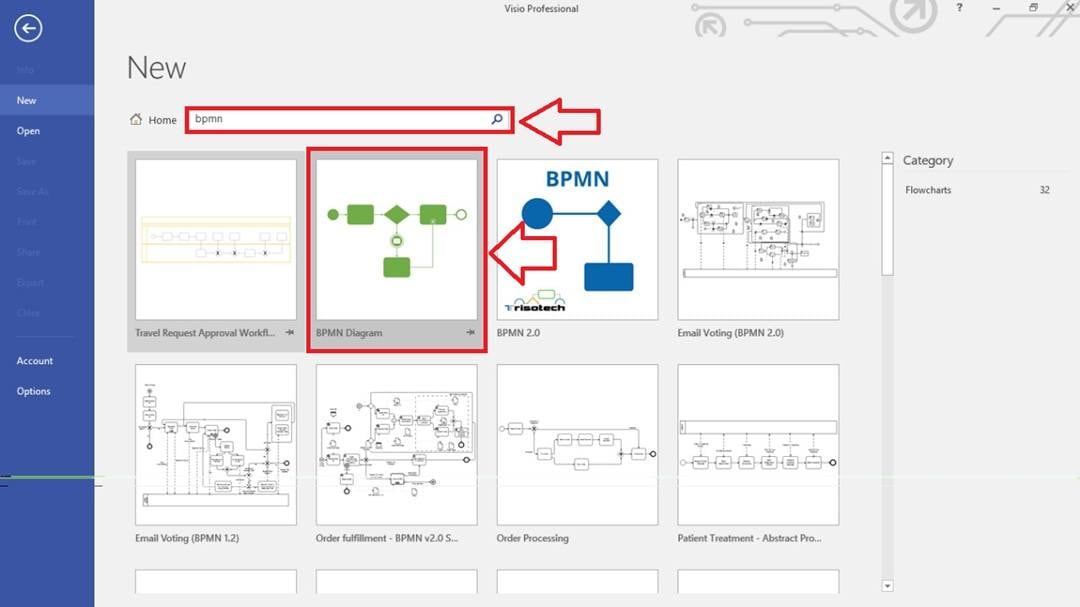Pin the BPMN Diagram template
This screenshot has height=607, width=1080.
(469, 333)
